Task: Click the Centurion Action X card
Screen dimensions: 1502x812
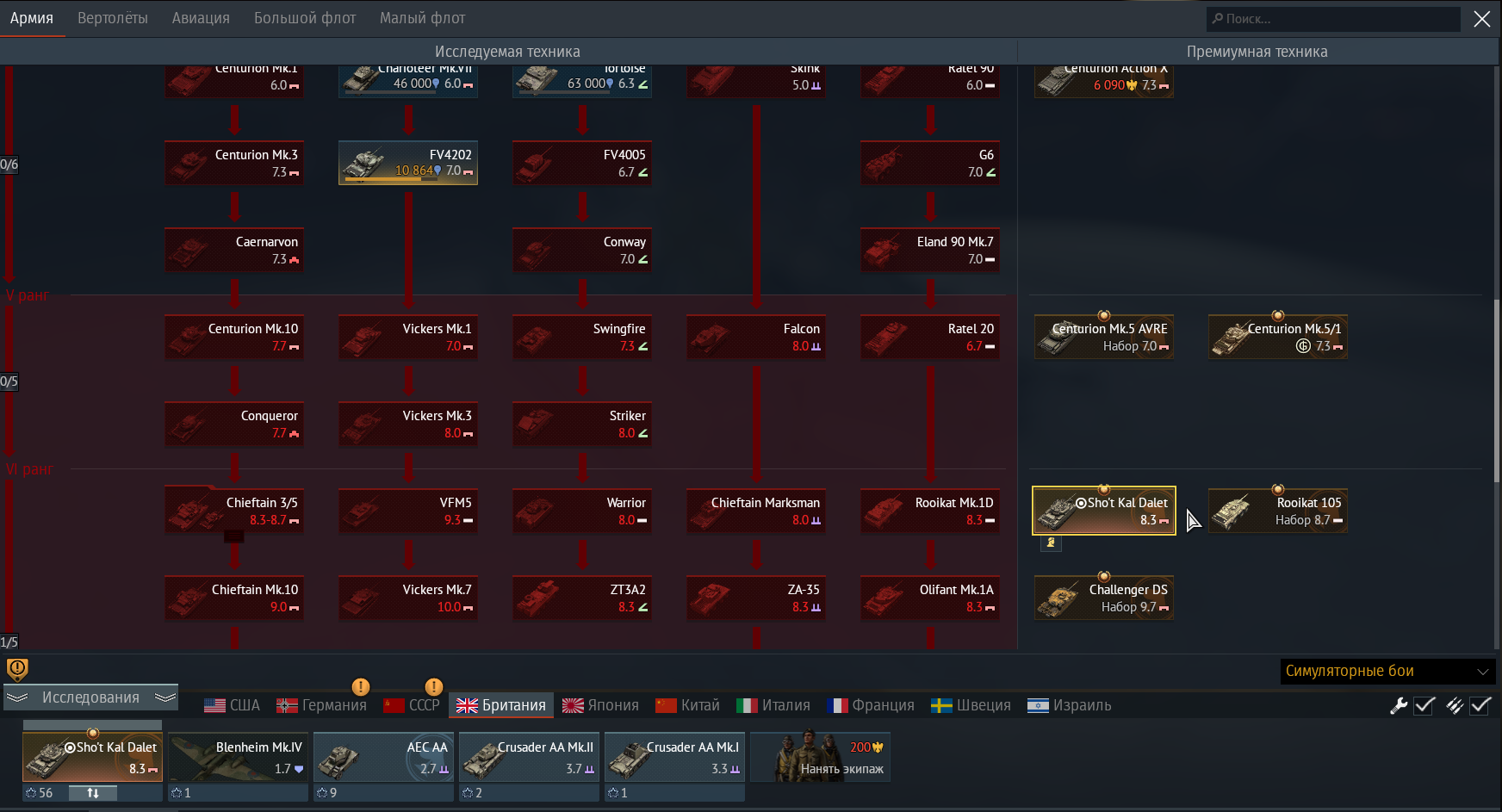Action: 1104,82
